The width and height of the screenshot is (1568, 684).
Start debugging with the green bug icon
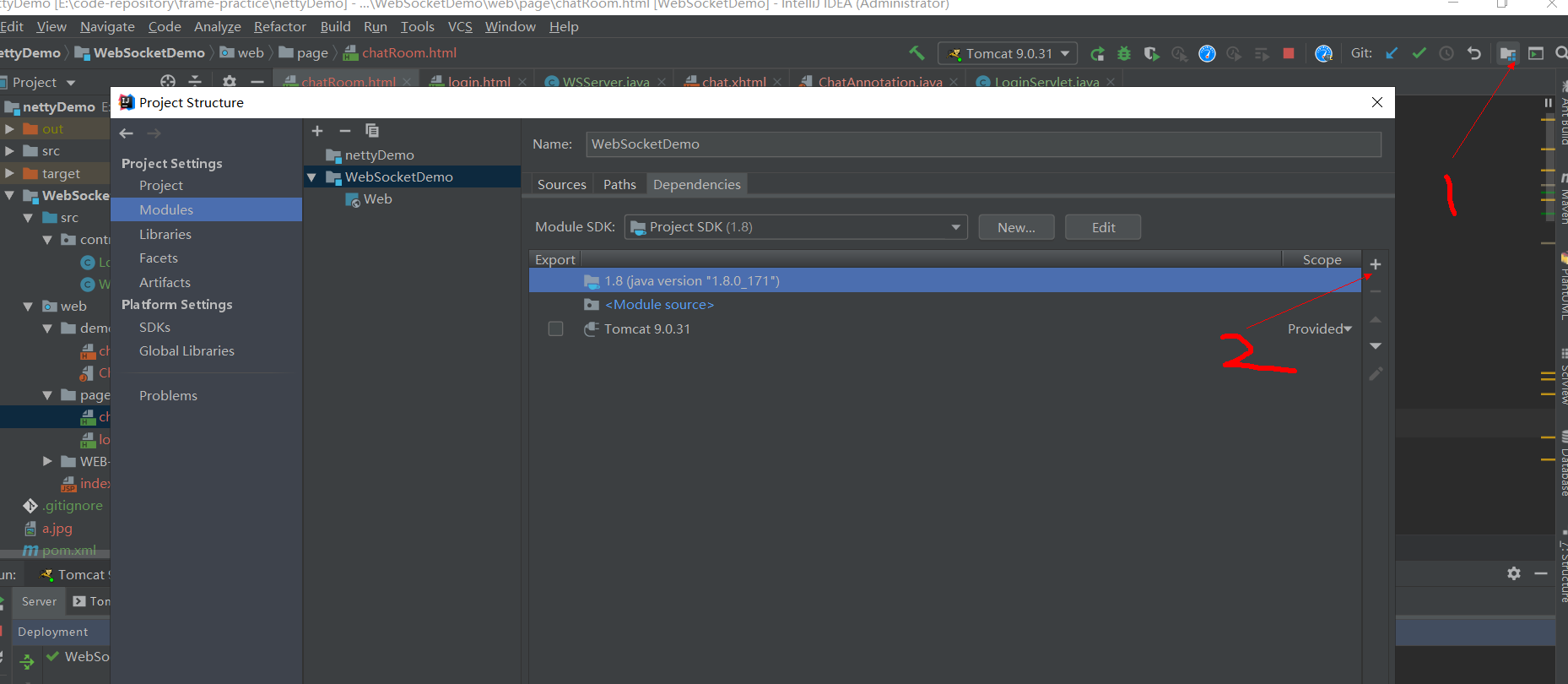point(1124,54)
